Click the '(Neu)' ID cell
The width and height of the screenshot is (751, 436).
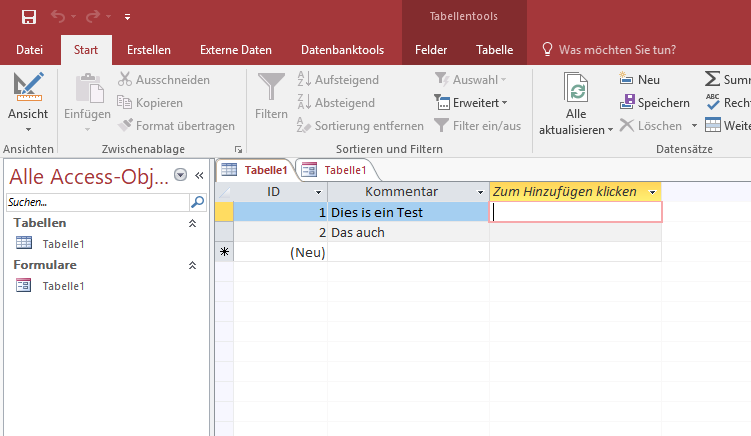[281, 252]
